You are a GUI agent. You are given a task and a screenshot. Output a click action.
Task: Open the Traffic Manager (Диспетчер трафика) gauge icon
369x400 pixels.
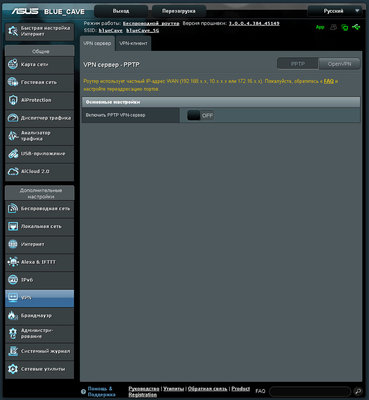tap(13, 118)
